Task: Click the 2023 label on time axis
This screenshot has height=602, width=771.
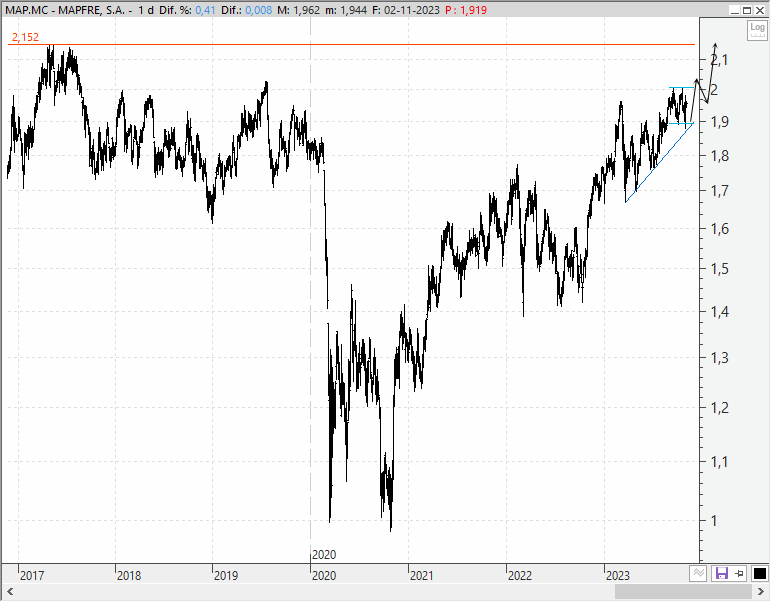Action: (x=618, y=575)
